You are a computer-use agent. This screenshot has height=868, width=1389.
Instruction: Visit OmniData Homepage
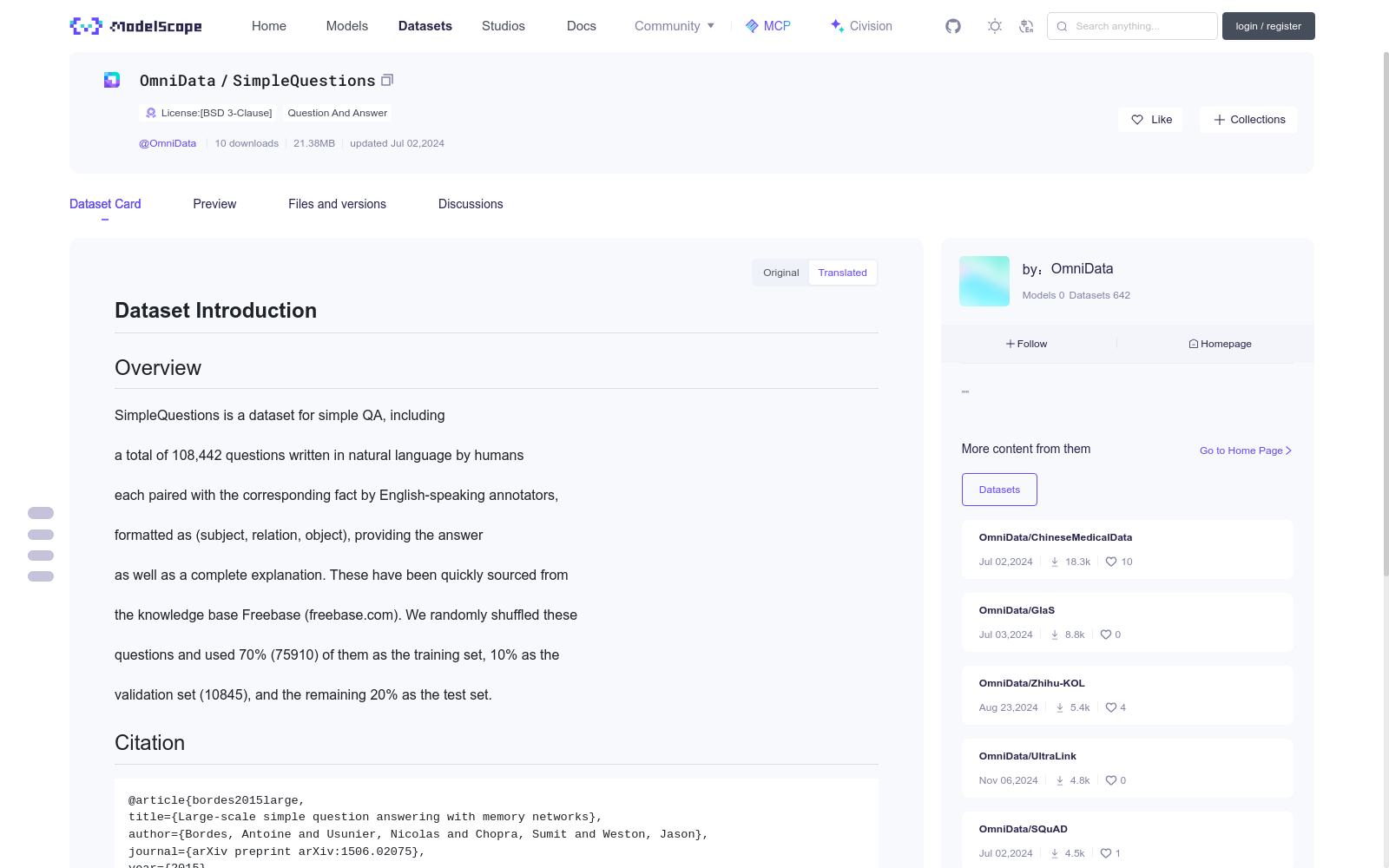(1221, 344)
